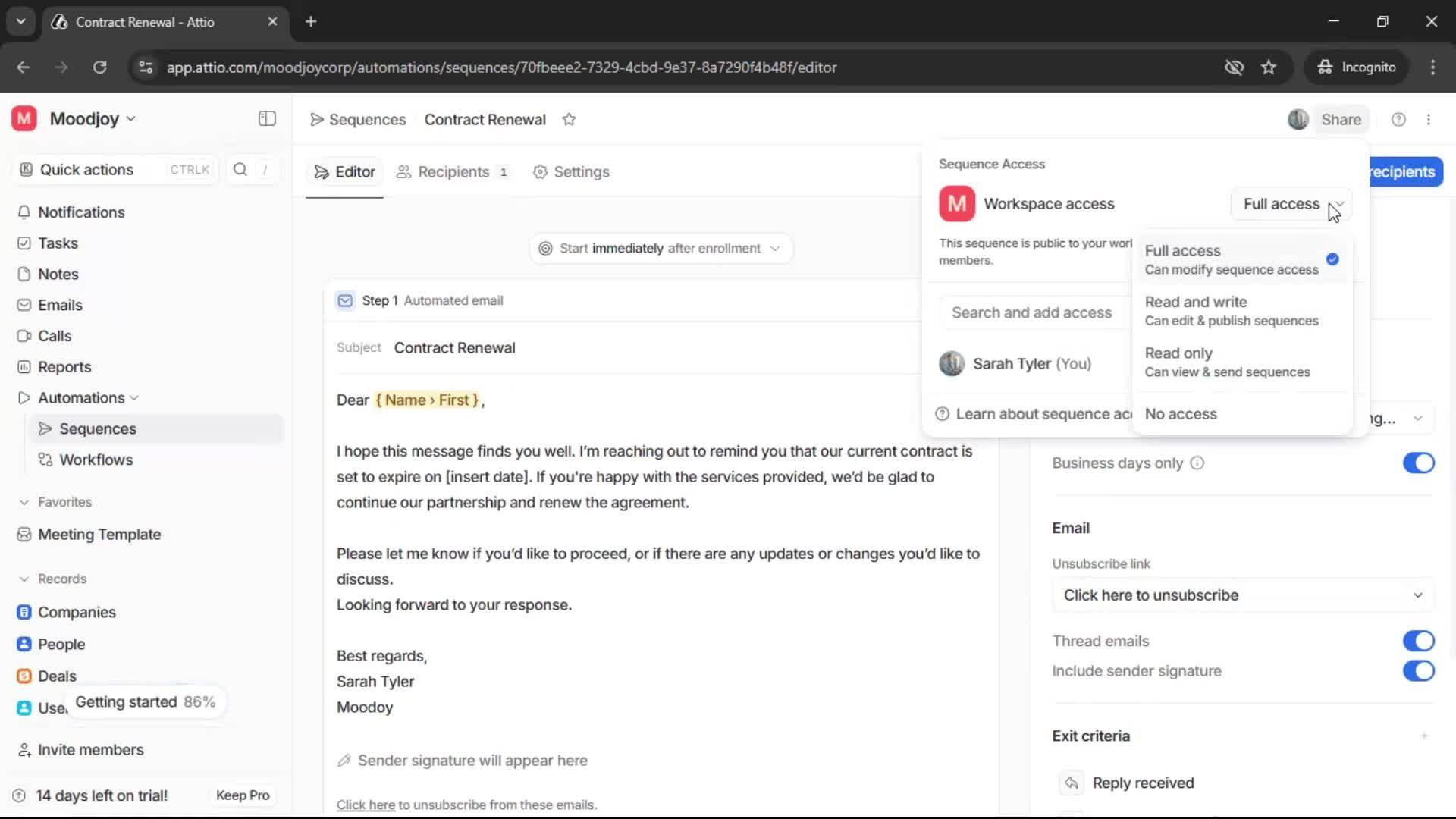Click the Keep Pro button
Image resolution: width=1456 pixels, height=819 pixels.
click(x=243, y=795)
